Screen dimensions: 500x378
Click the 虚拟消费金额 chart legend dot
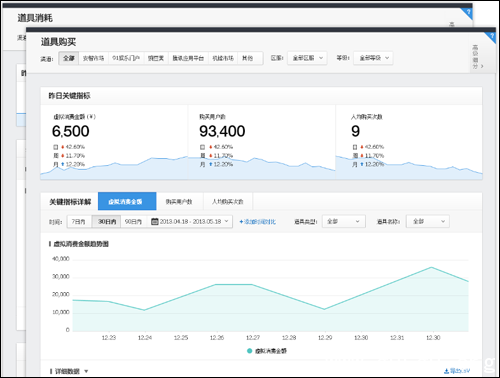(x=249, y=351)
